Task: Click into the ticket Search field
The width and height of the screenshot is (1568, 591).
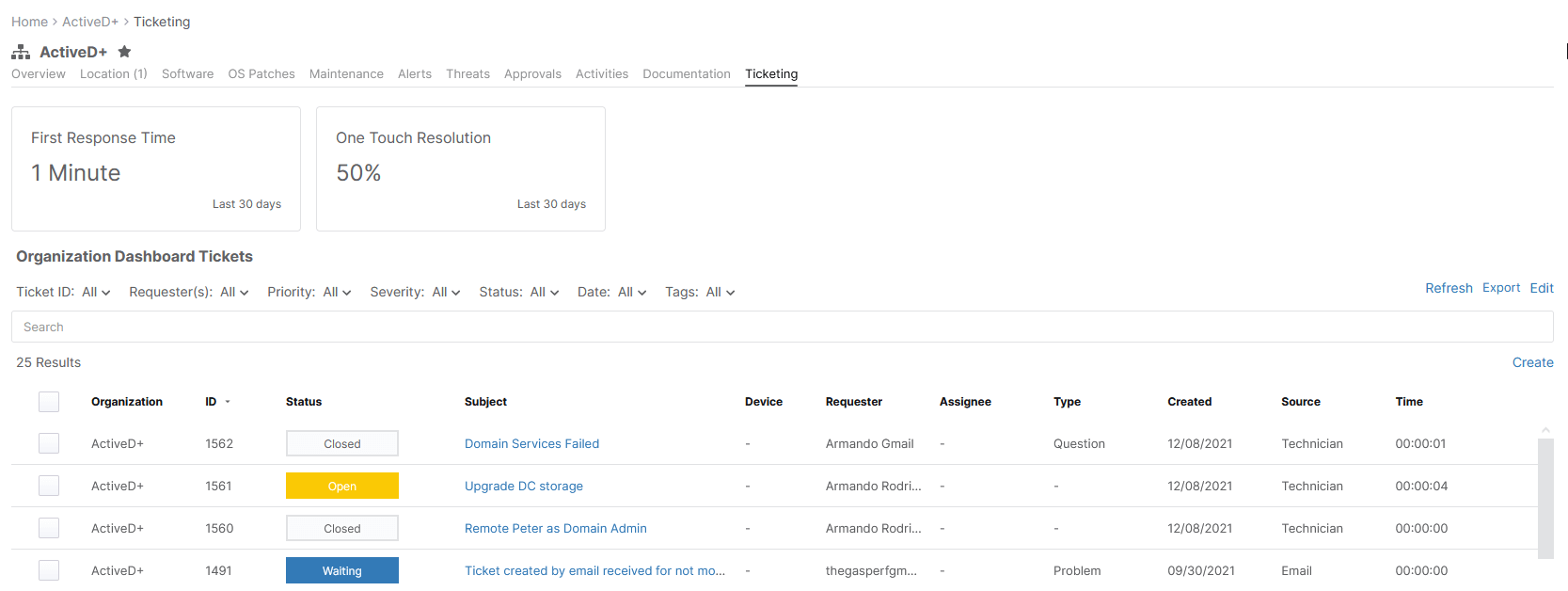Action: pyautogui.click(x=781, y=327)
